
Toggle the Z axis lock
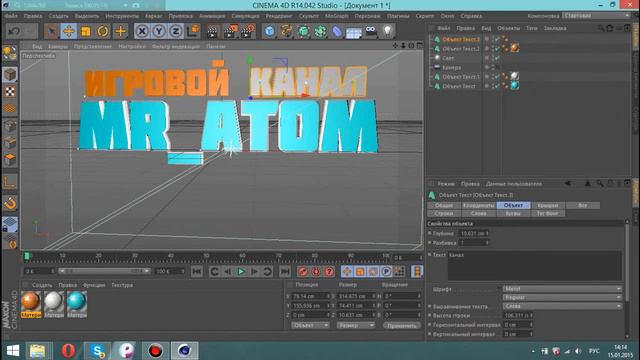[x=176, y=31]
